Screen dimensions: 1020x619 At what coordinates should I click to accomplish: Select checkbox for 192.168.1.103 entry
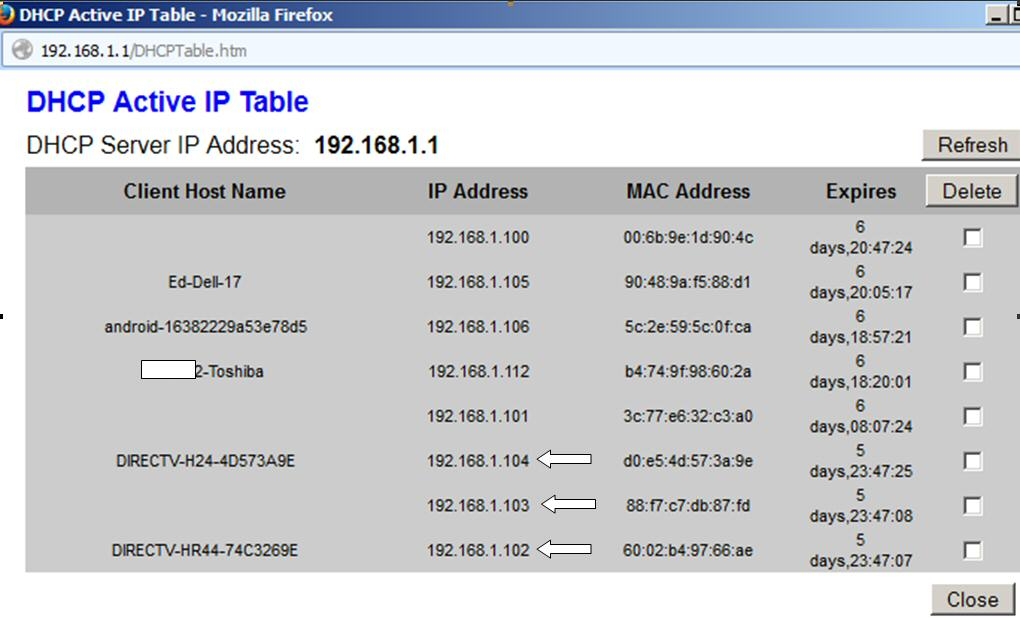[x=972, y=505]
